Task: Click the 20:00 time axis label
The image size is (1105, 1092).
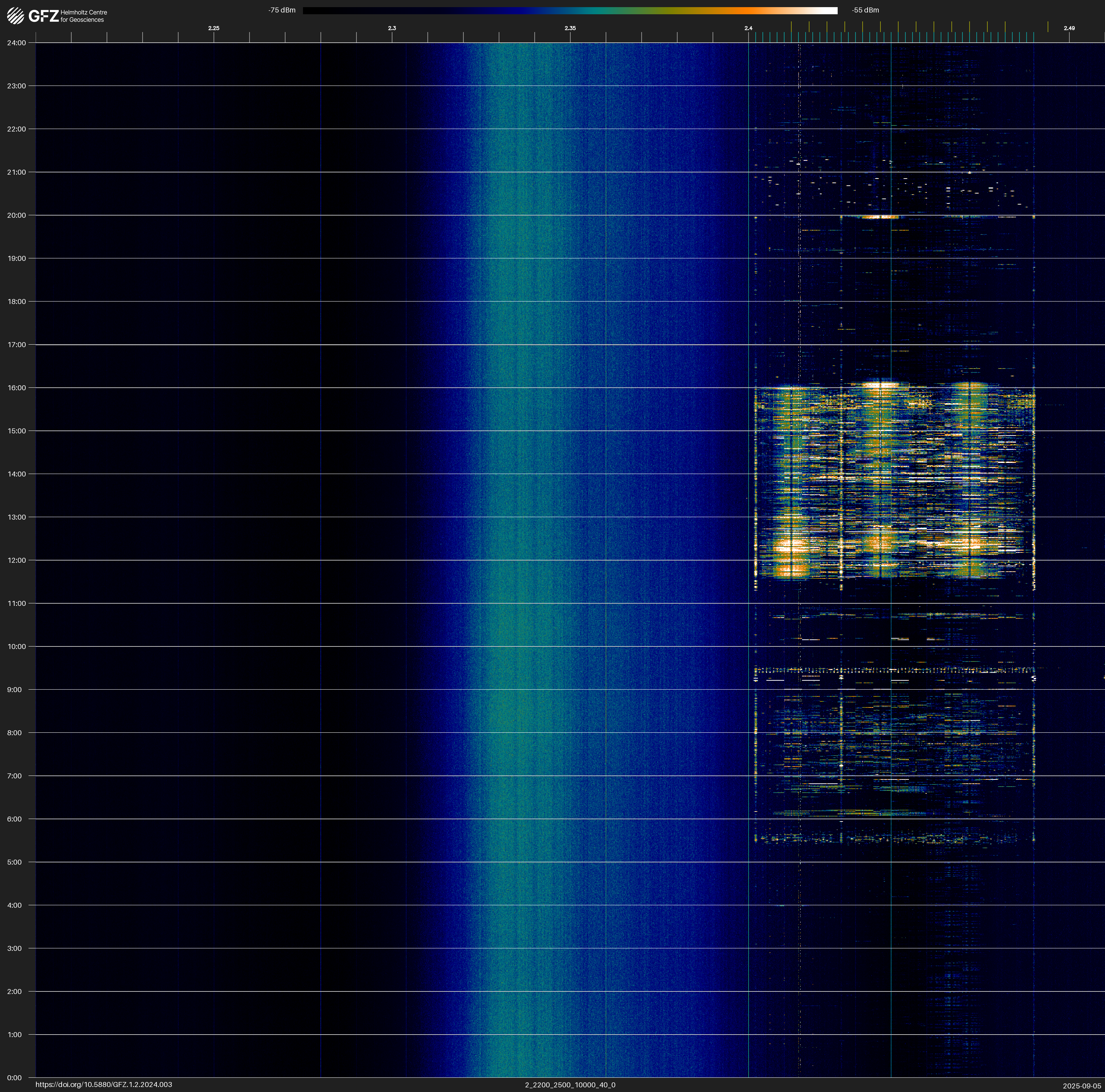Action: tap(16, 216)
